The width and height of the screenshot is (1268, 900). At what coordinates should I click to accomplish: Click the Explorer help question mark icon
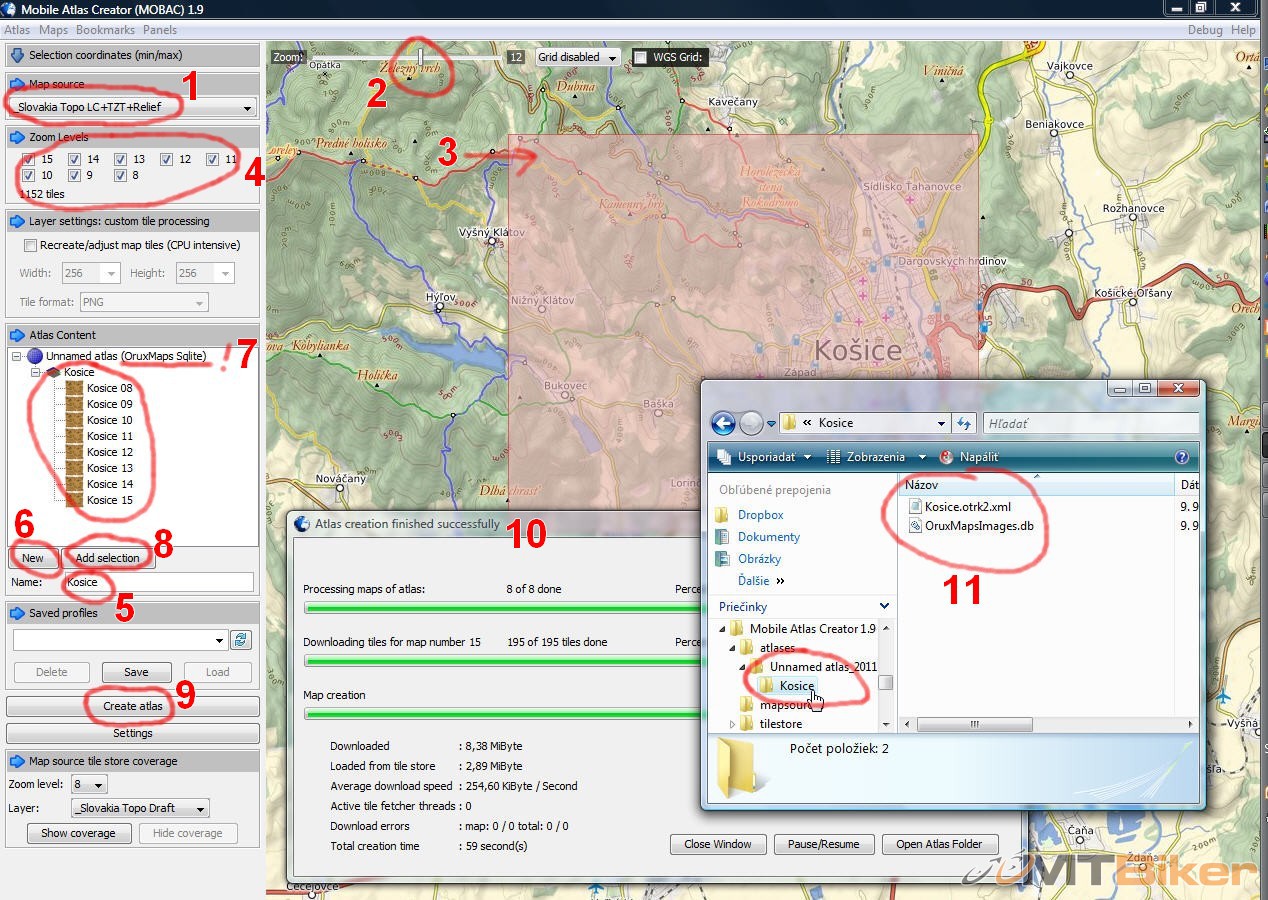(x=1182, y=457)
